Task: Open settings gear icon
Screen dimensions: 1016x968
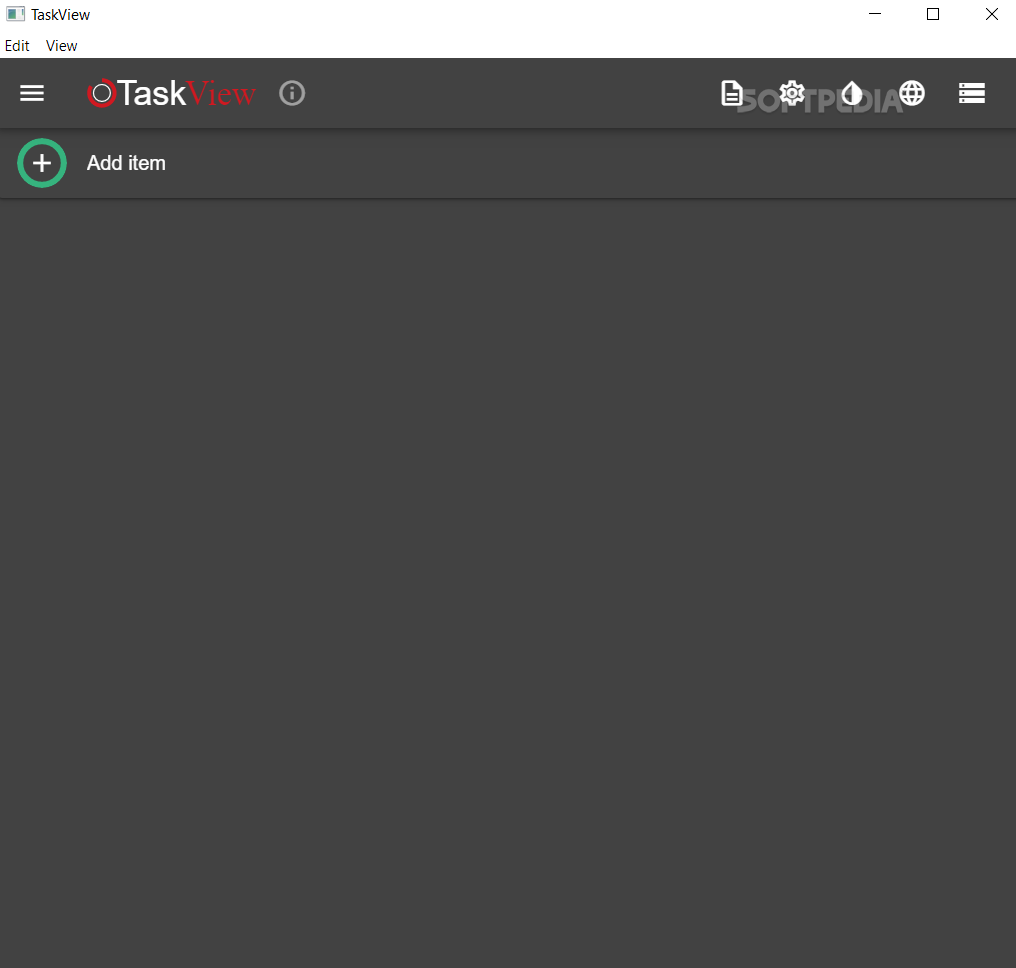Action: [x=792, y=93]
